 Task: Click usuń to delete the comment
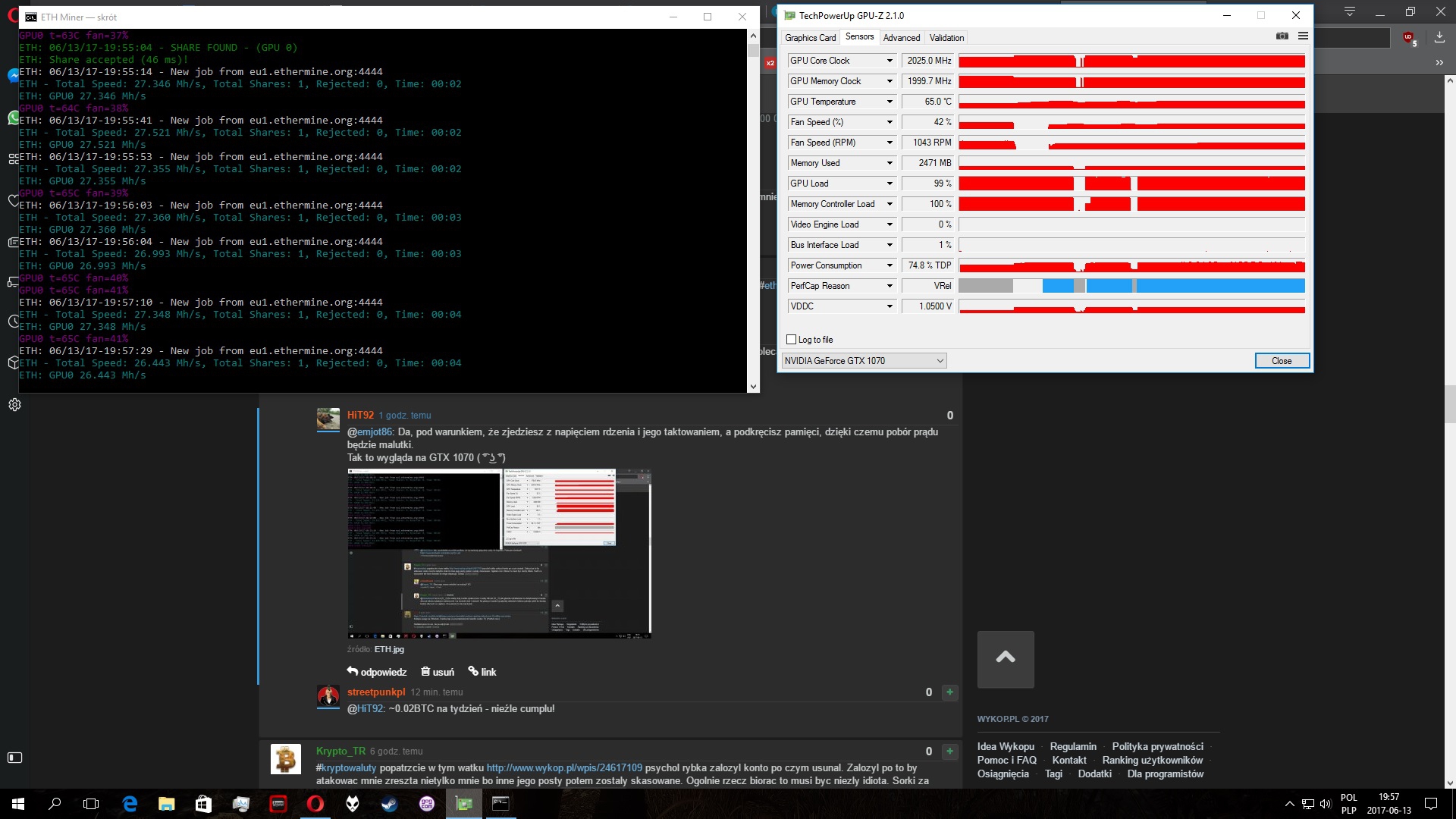[x=438, y=672]
